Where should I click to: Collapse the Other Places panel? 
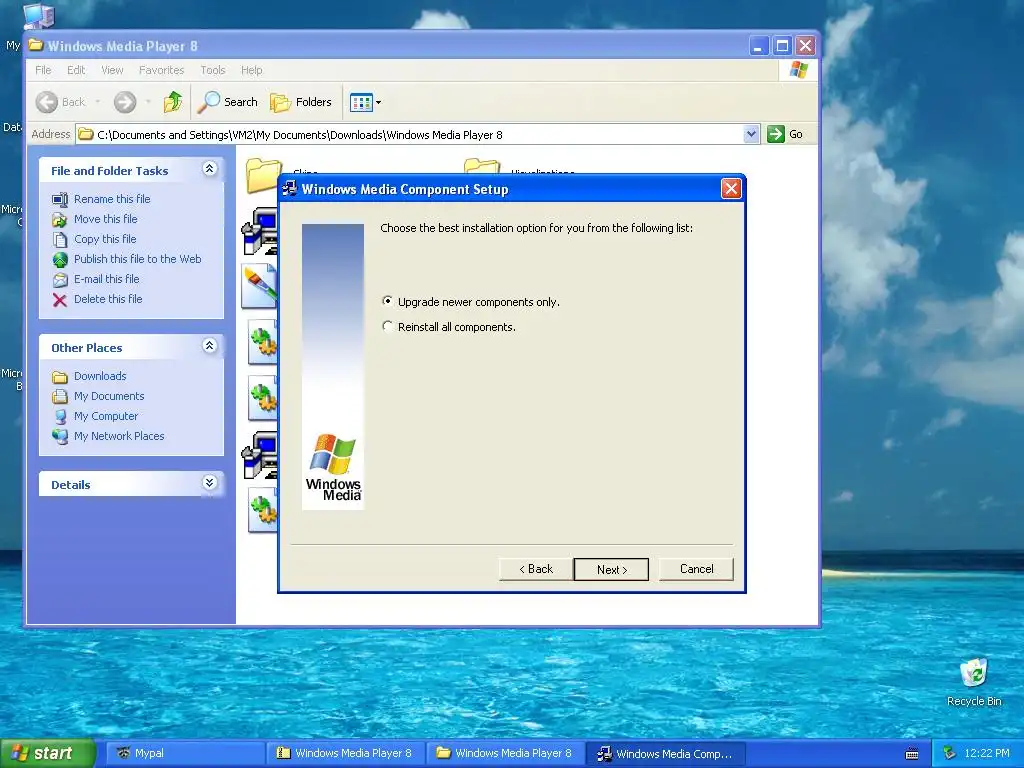click(x=209, y=346)
